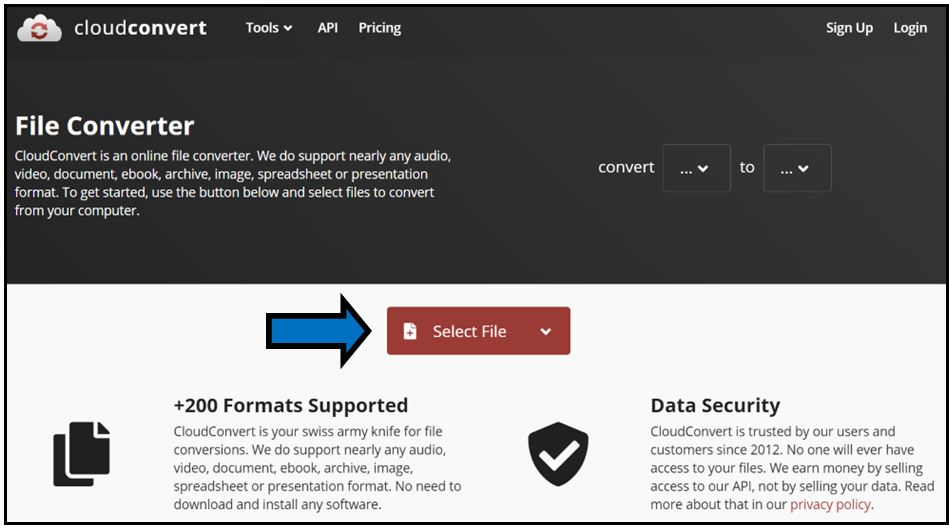Viewport: 949px width, 529px height.
Task: Click the stacked documents formats icon
Action: coord(82,454)
